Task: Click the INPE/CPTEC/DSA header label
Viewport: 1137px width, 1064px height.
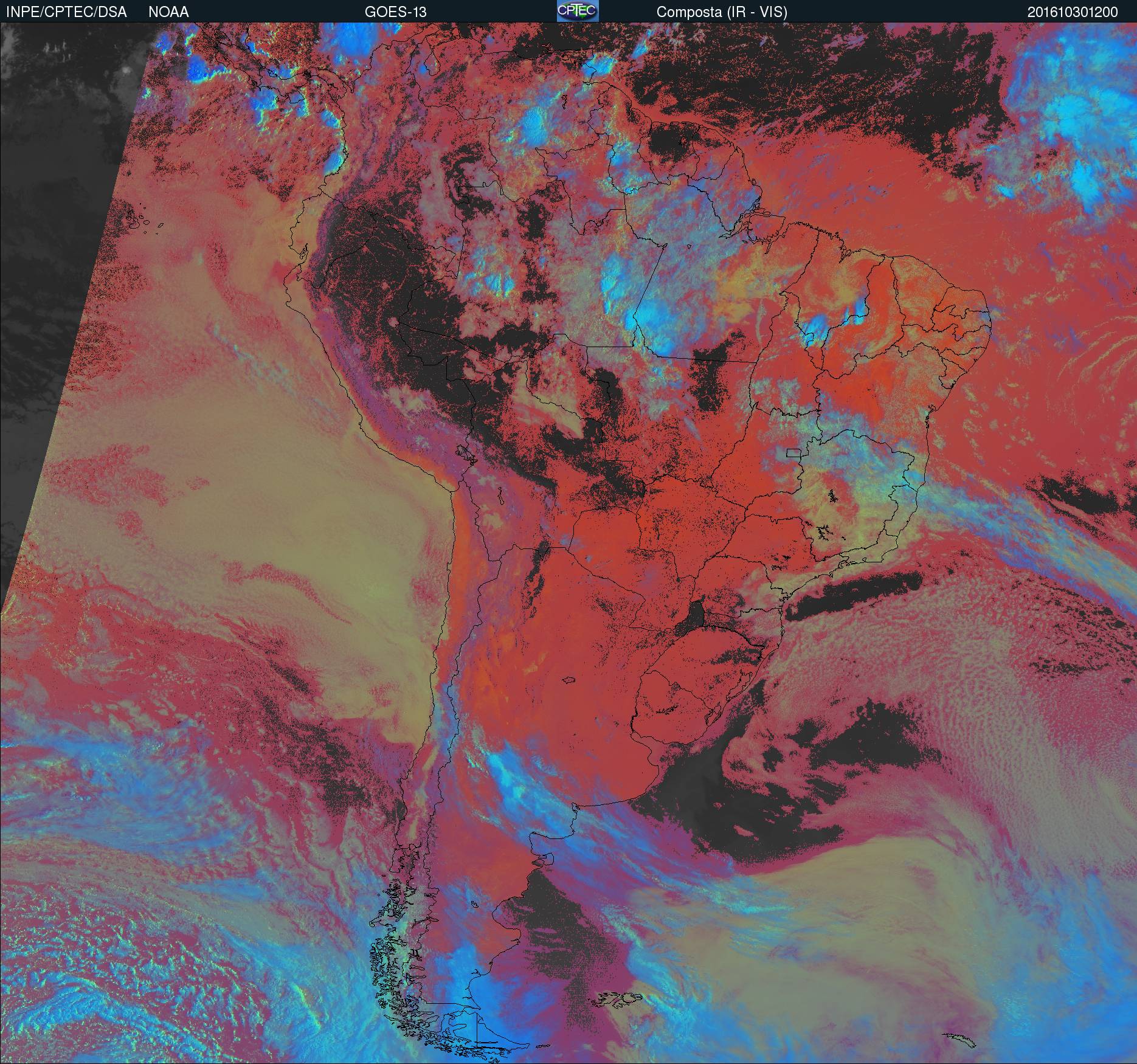Action: point(66,12)
